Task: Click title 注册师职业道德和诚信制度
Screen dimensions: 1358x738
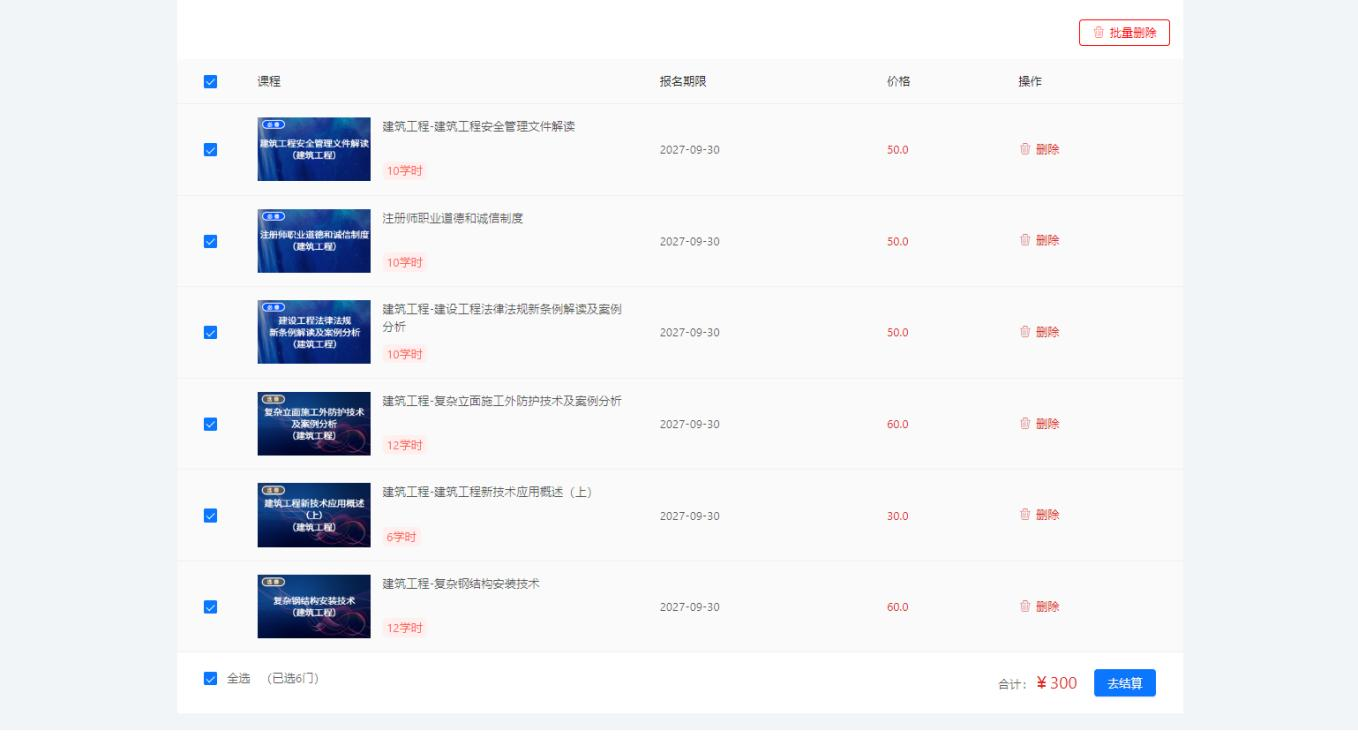Action: [453, 218]
